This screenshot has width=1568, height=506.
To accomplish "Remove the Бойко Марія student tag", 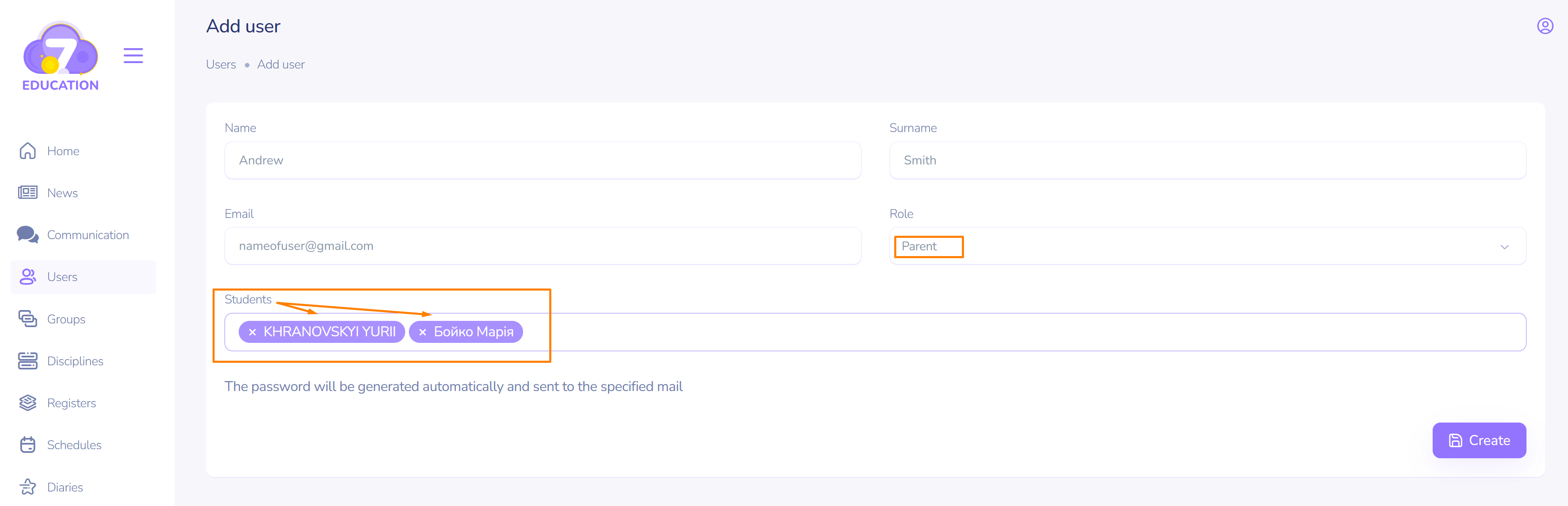I will click(x=423, y=332).
